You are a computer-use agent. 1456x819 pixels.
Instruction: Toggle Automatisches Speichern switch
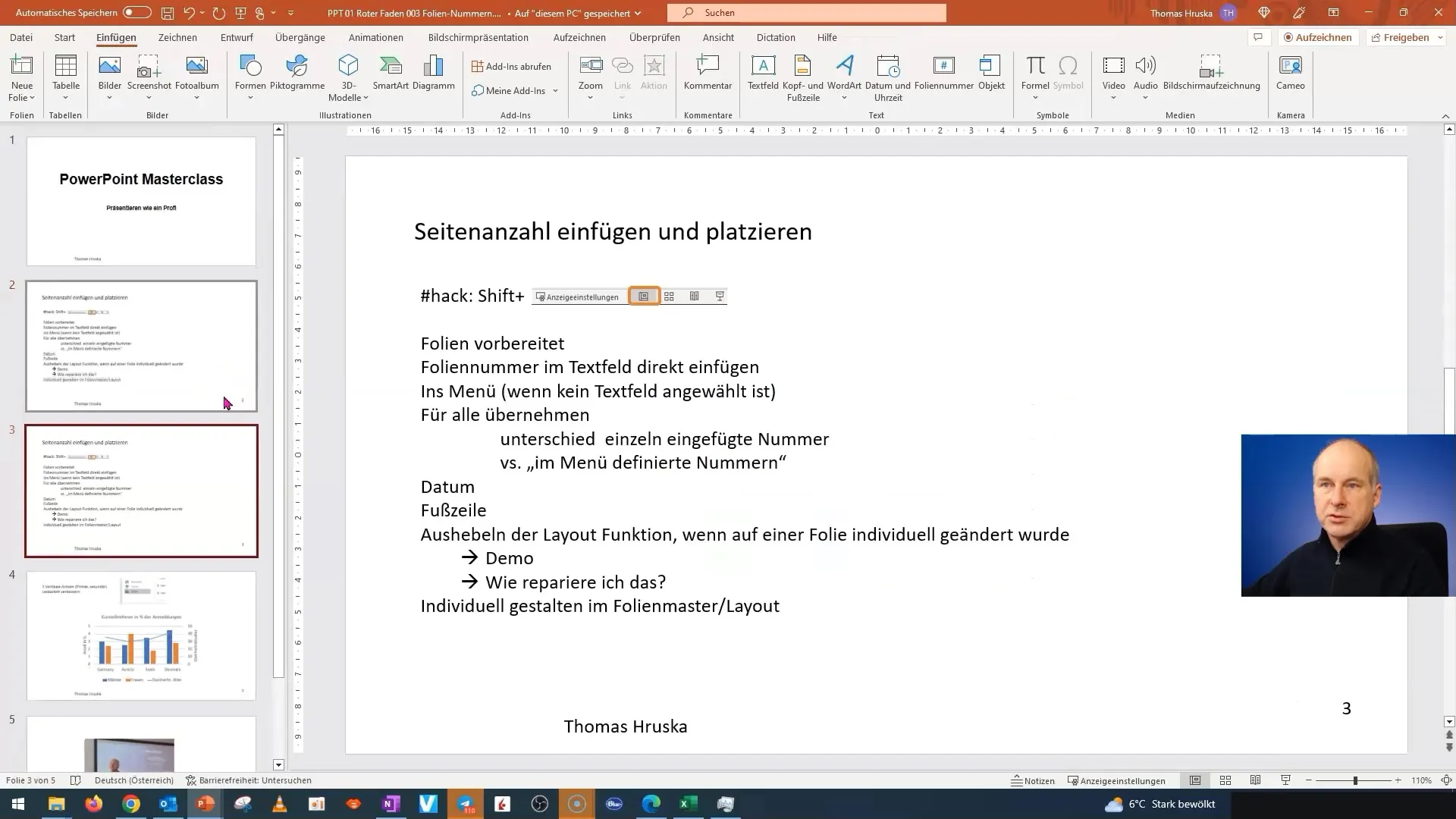(136, 13)
